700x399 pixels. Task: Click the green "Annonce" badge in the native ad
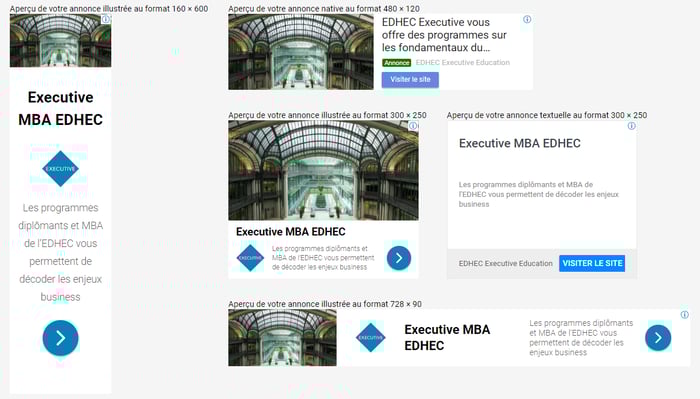click(x=396, y=63)
